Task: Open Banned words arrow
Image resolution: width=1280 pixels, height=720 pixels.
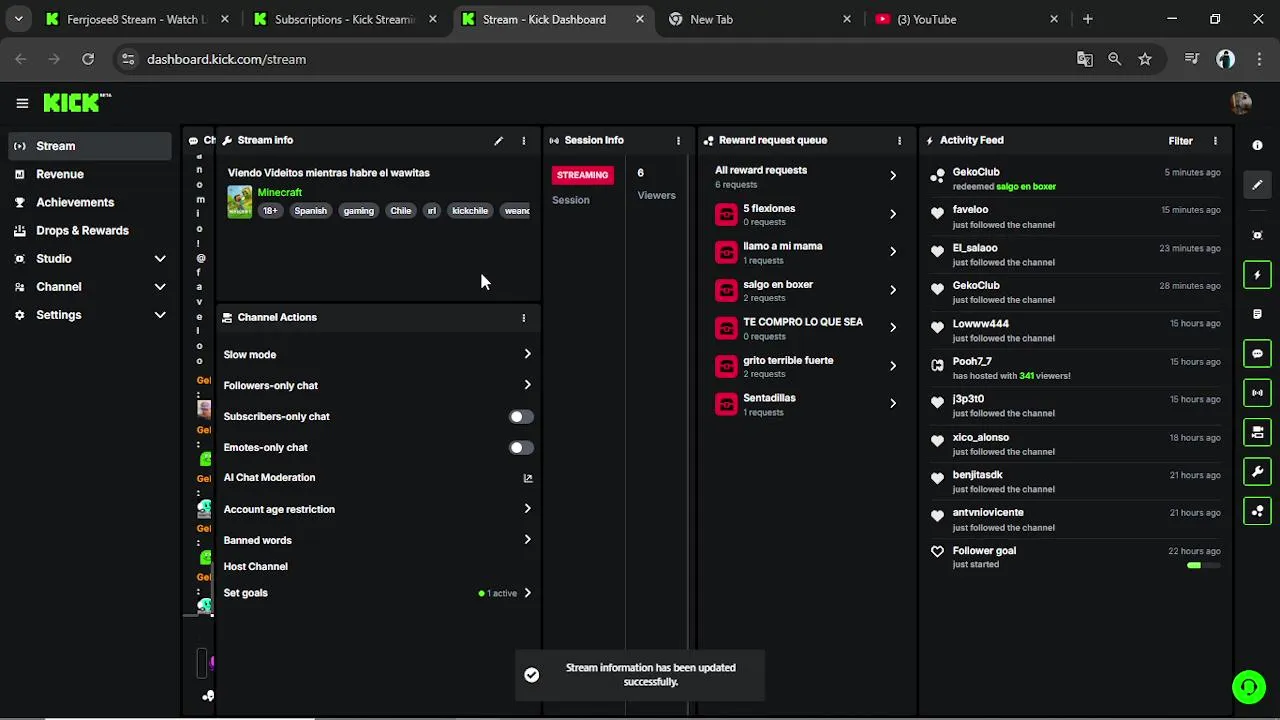Action: [x=528, y=540]
